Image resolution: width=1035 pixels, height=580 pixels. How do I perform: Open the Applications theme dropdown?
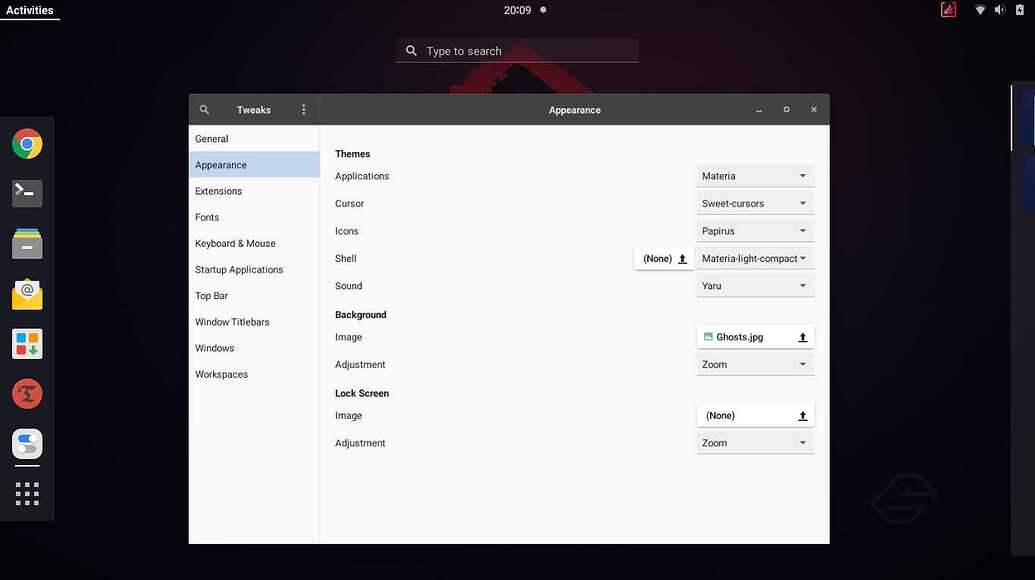755,176
